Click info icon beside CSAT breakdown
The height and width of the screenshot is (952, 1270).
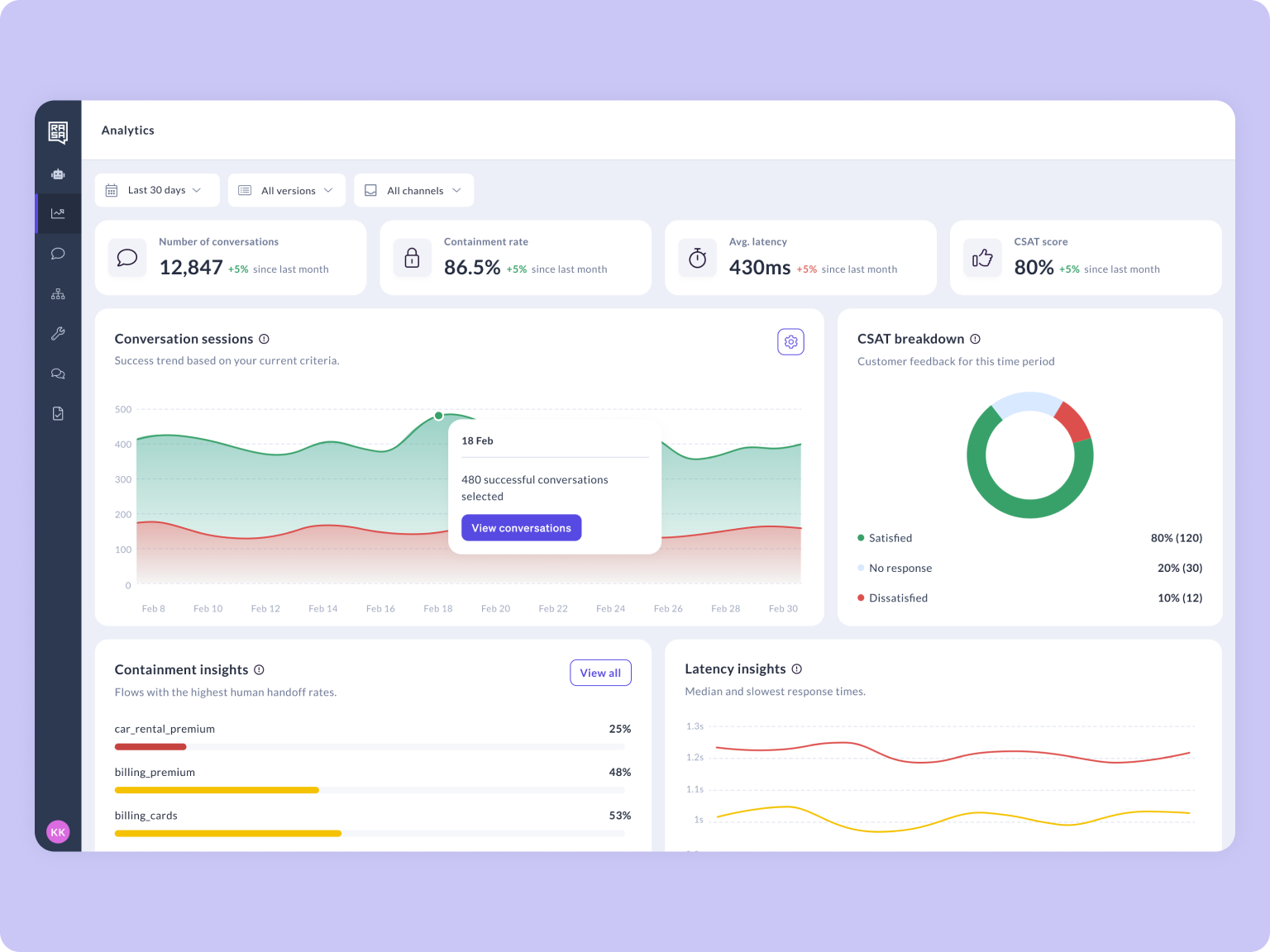click(975, 339)
